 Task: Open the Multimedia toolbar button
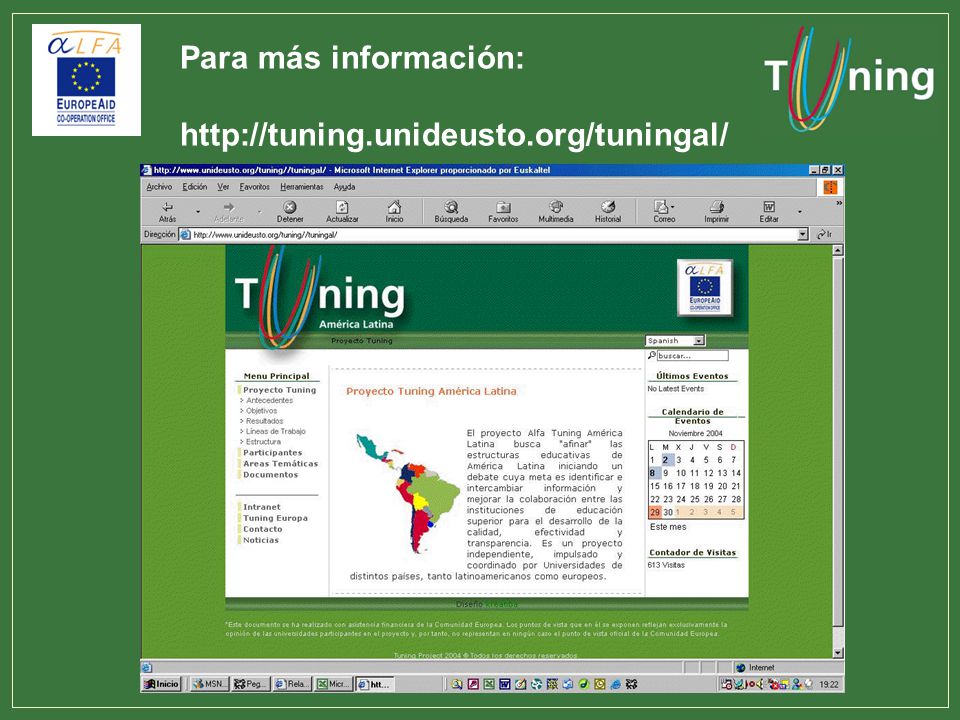(556, 212)
